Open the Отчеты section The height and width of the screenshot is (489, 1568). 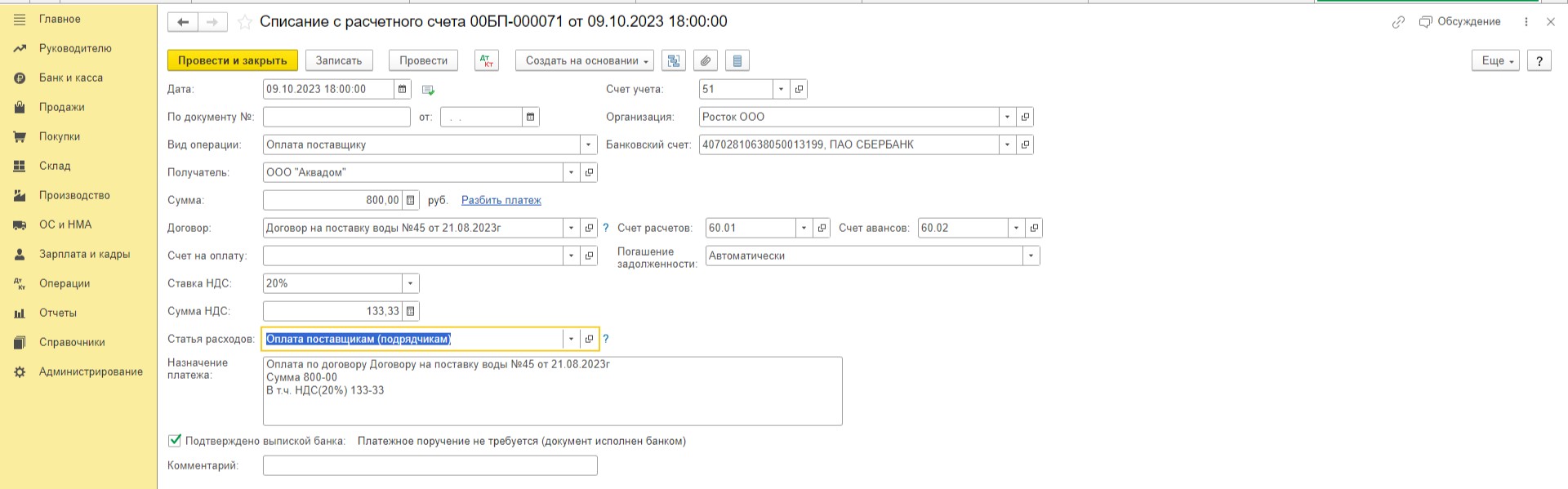(x=58, y=313)
